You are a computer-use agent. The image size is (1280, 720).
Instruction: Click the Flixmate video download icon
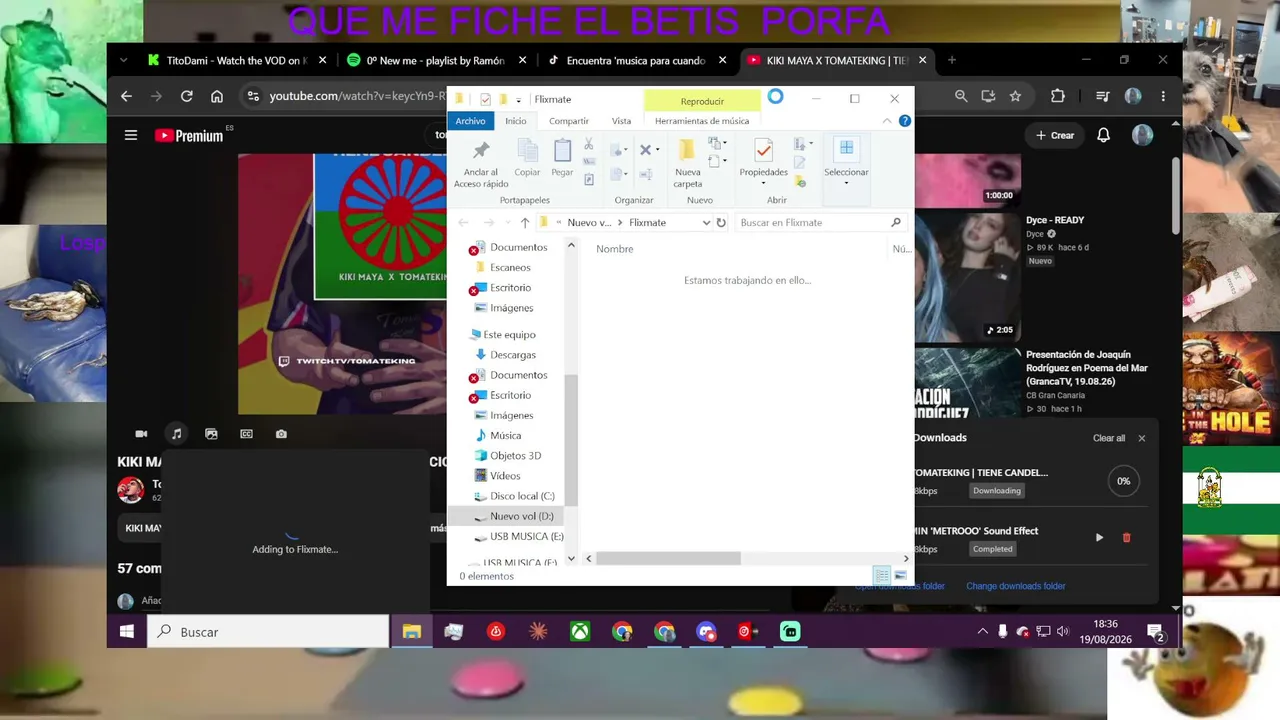click(x=141, y=434)
